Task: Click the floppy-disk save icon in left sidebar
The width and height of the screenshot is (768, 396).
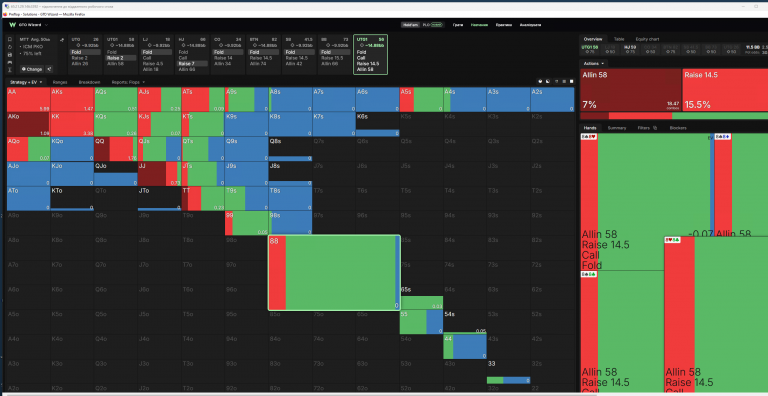Action: click(10, 54)
